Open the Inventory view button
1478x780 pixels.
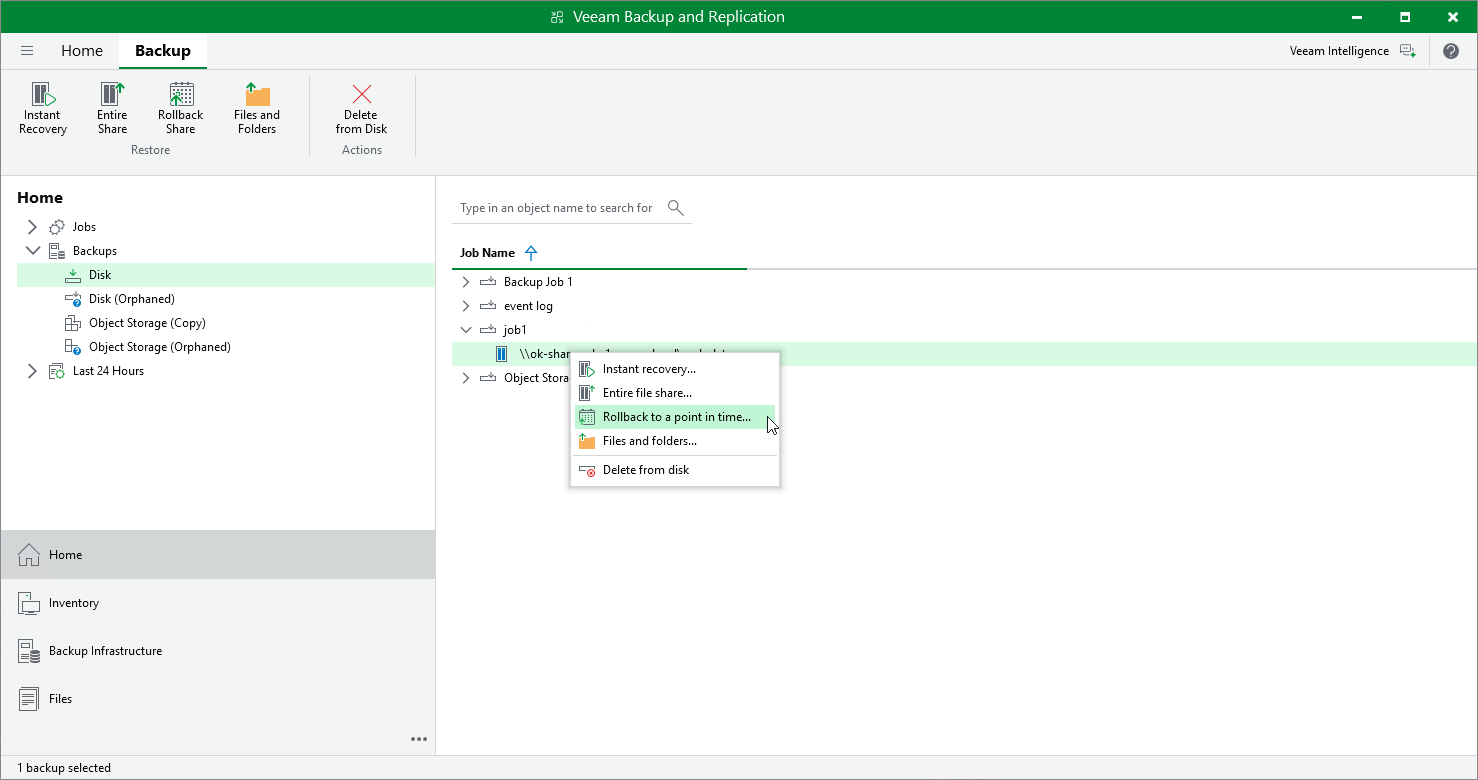click(218, 603)
